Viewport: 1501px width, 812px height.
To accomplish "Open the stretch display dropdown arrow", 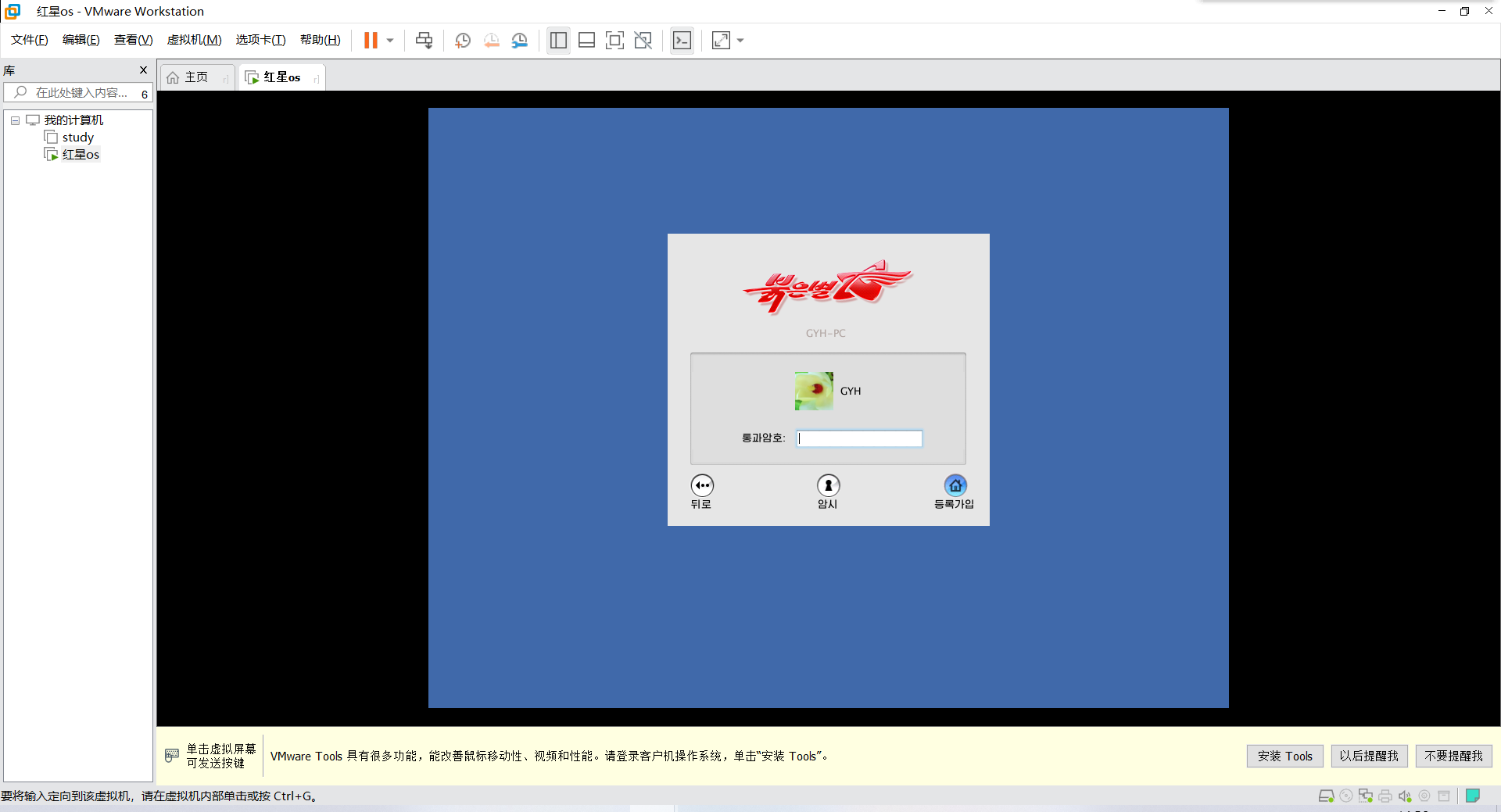I will tap(740, 41).
